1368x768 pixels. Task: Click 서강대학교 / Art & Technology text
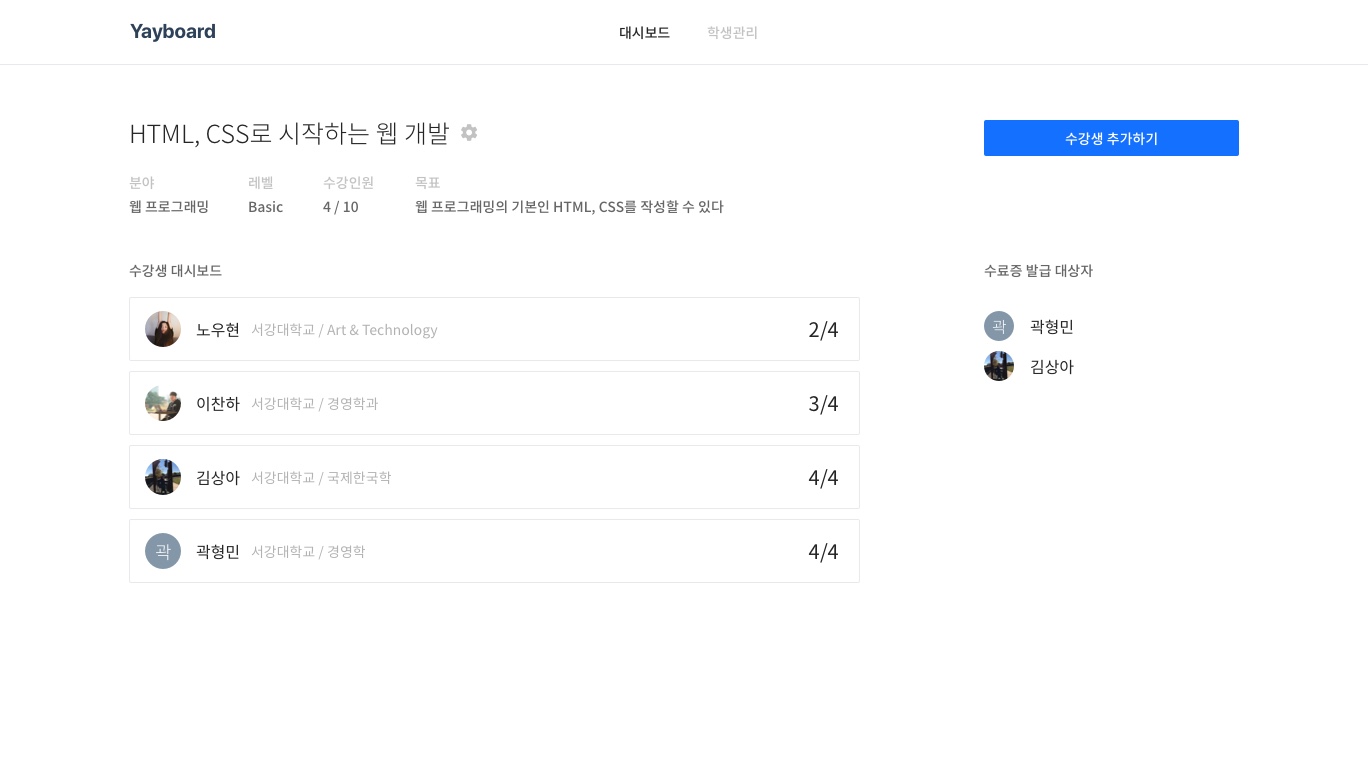[x=344, y=330]
